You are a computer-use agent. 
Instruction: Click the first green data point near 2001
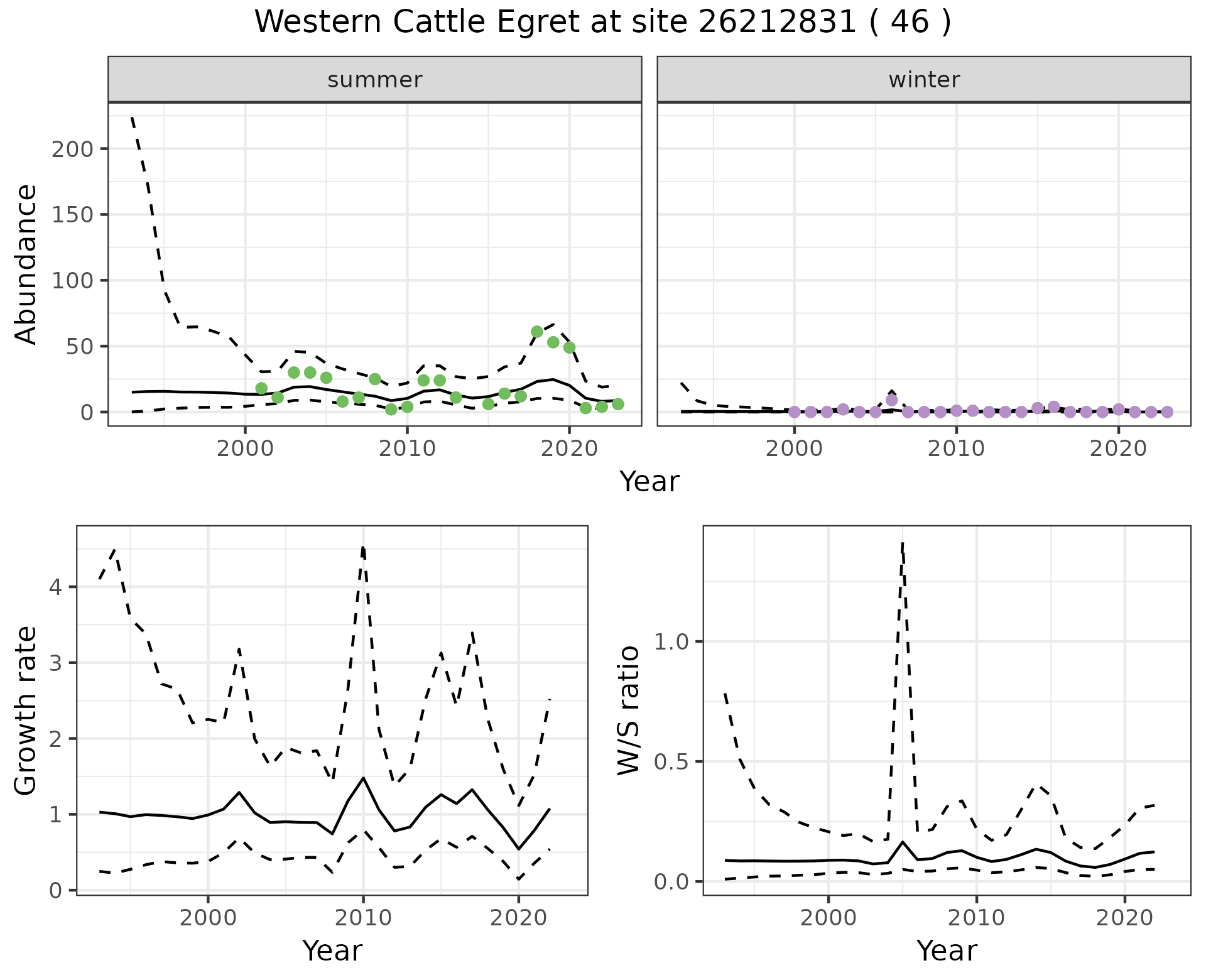click(x=261, y=388)
